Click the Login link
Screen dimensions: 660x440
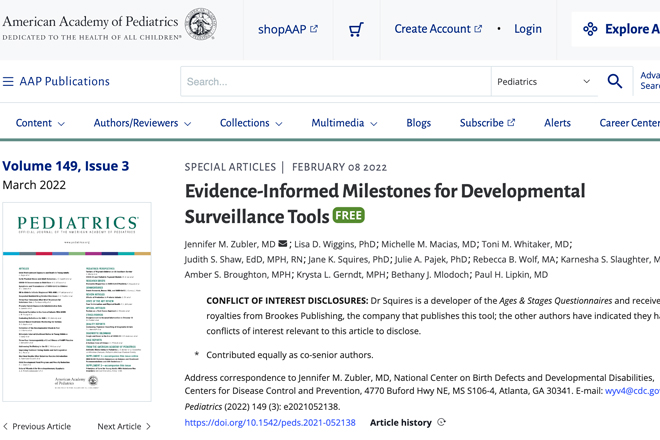point(528,29)
